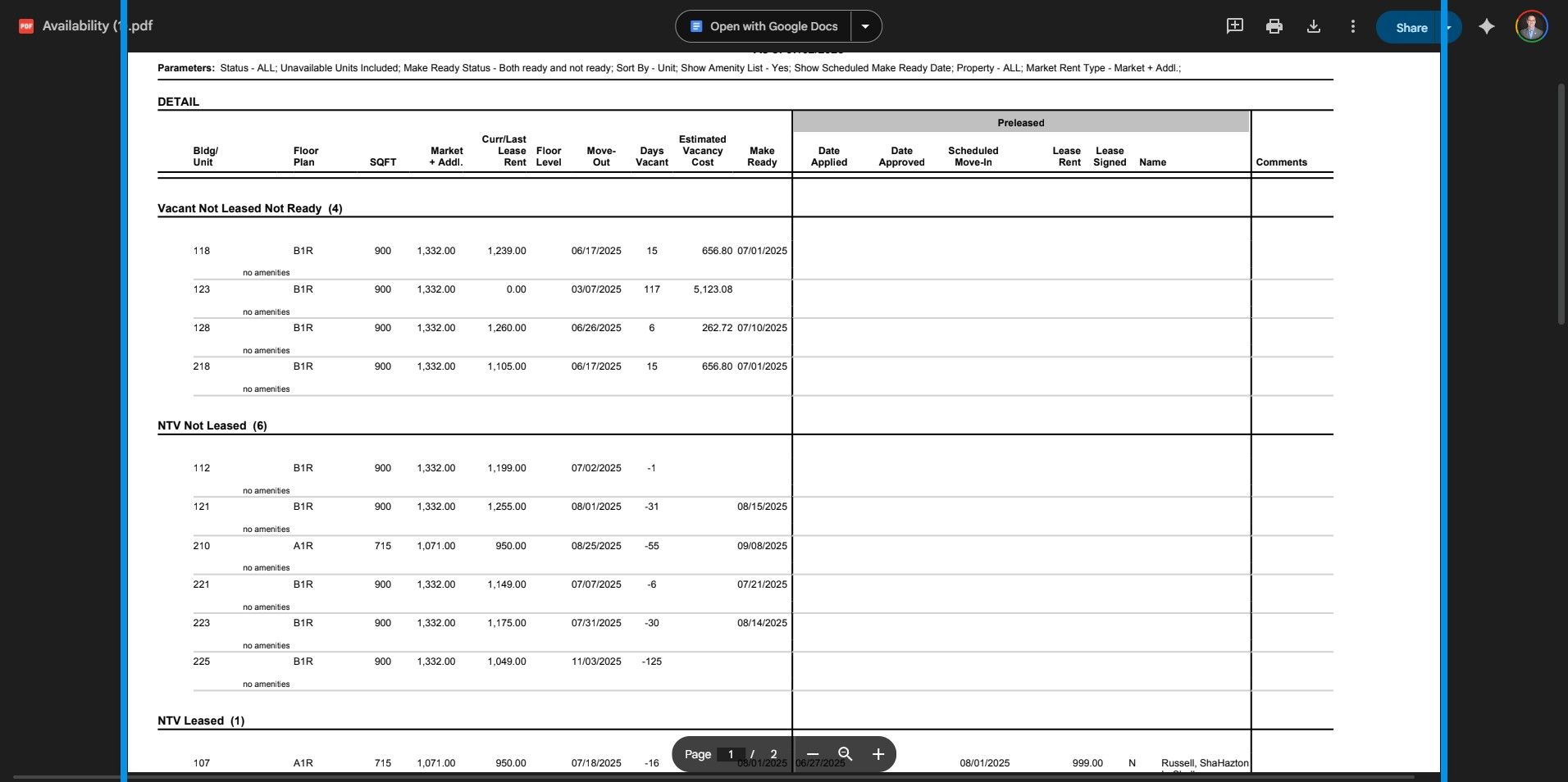Open the add comment tool

[x=1234, y=26]
